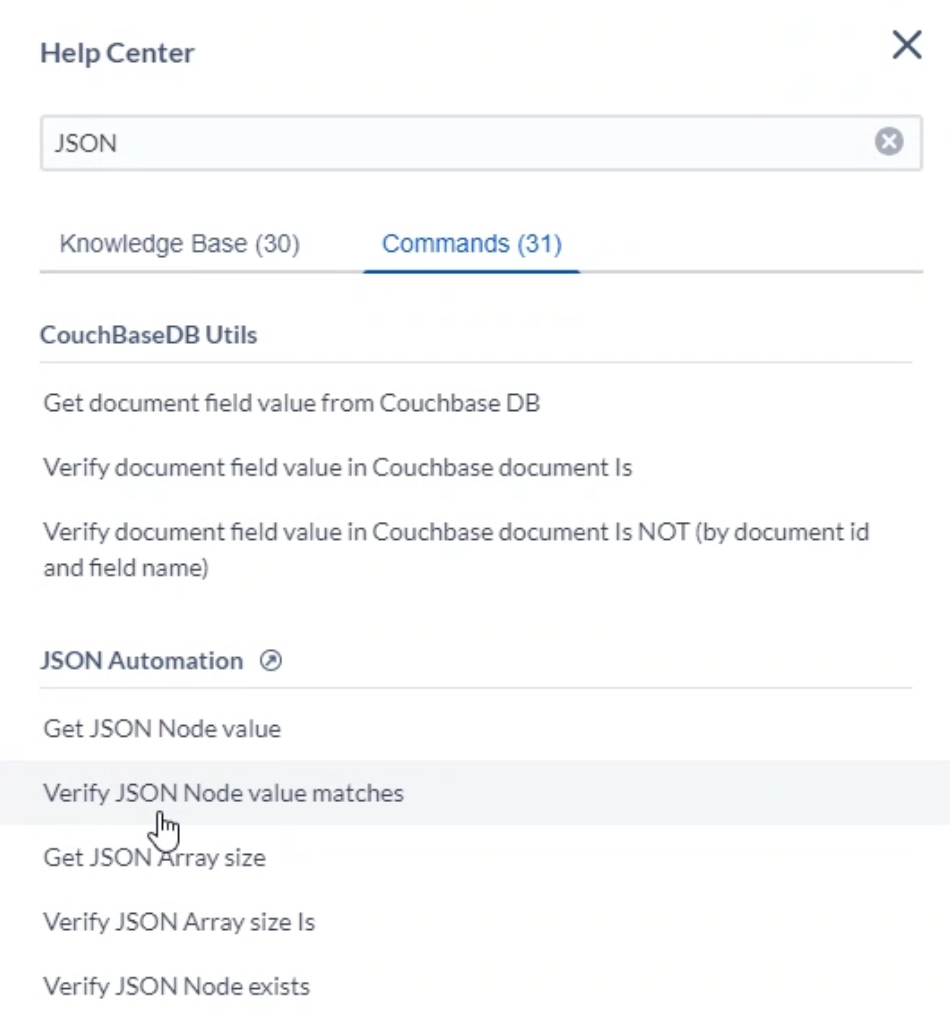
Task: Open Verify JSON Array size Is command
Action: point(179,922)
